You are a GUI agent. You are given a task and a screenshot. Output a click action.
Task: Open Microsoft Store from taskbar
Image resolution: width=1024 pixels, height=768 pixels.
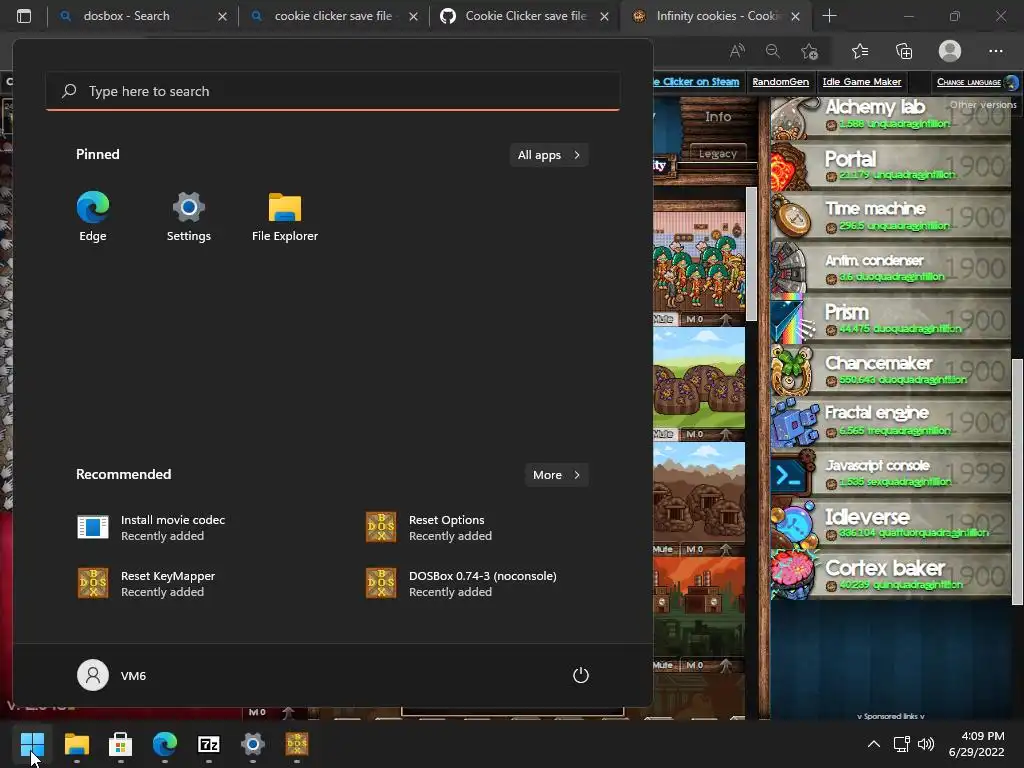[120, 744]
